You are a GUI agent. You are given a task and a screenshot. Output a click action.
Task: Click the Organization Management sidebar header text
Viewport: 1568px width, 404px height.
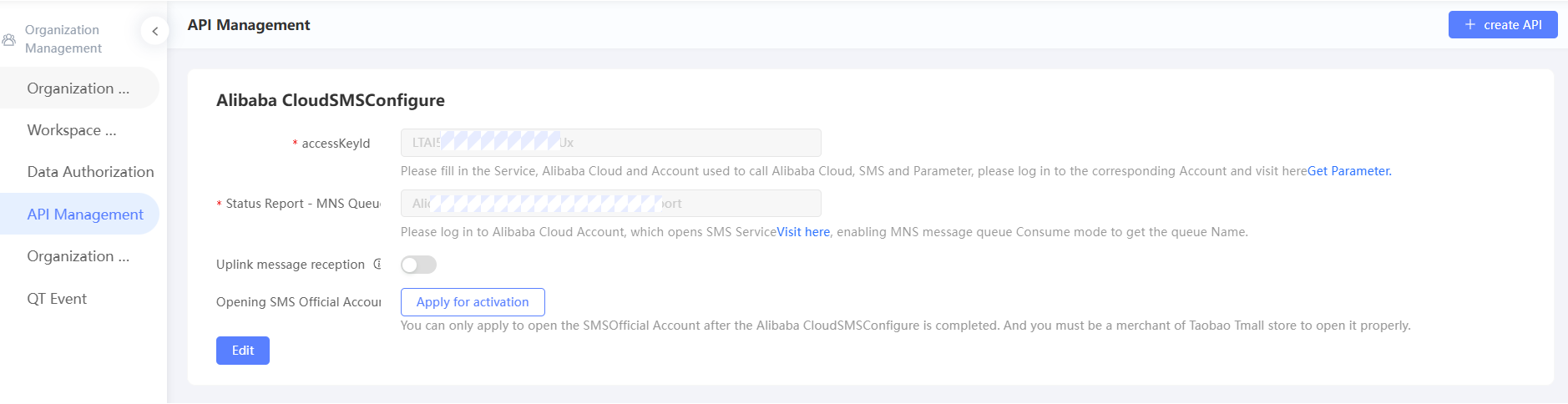(63, 39)
